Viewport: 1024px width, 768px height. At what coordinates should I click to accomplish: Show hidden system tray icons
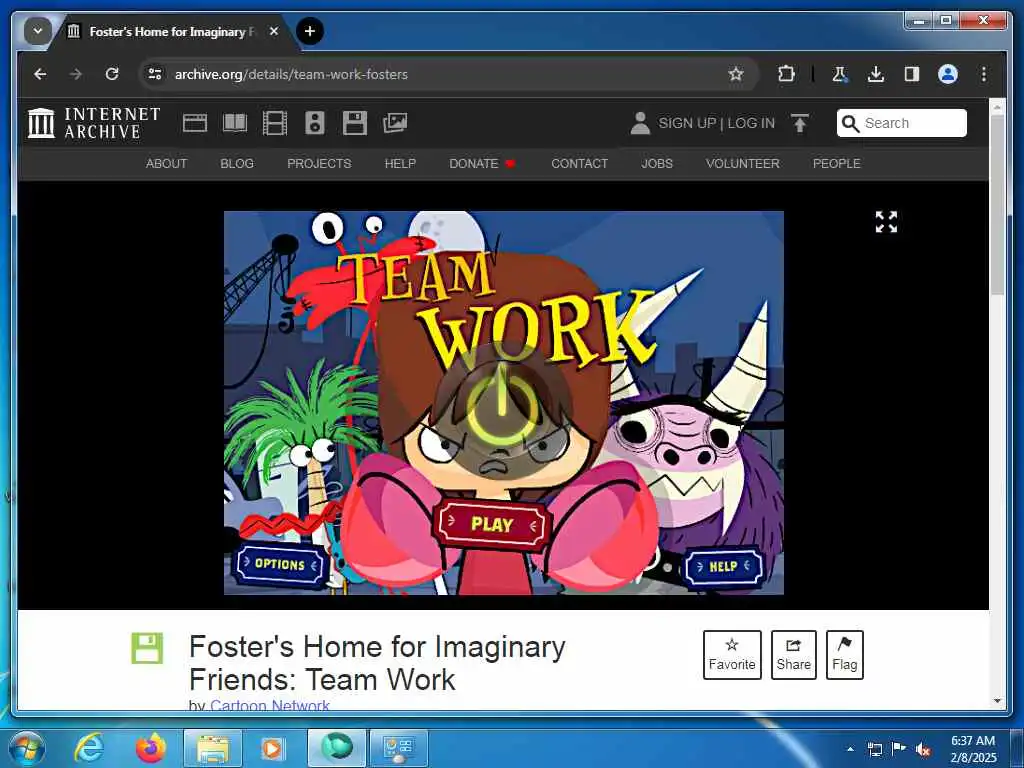pos(850,749)
